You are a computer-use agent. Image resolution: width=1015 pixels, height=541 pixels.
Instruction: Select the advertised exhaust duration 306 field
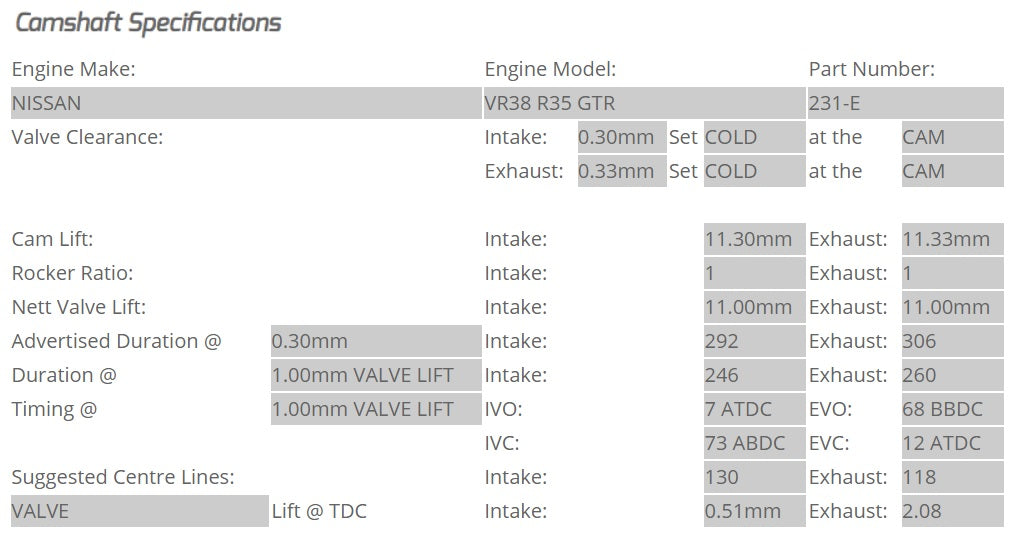coord(952,341)
